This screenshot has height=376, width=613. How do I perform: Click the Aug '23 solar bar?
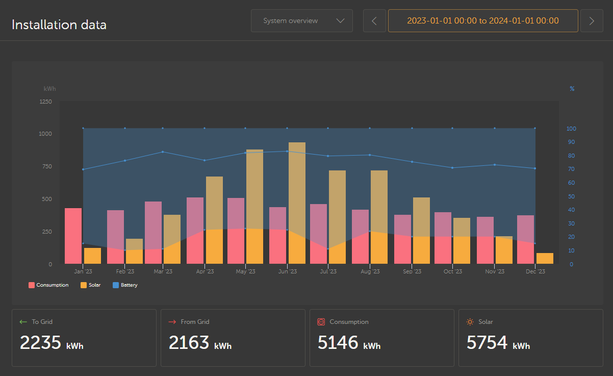tap(379, 217)
